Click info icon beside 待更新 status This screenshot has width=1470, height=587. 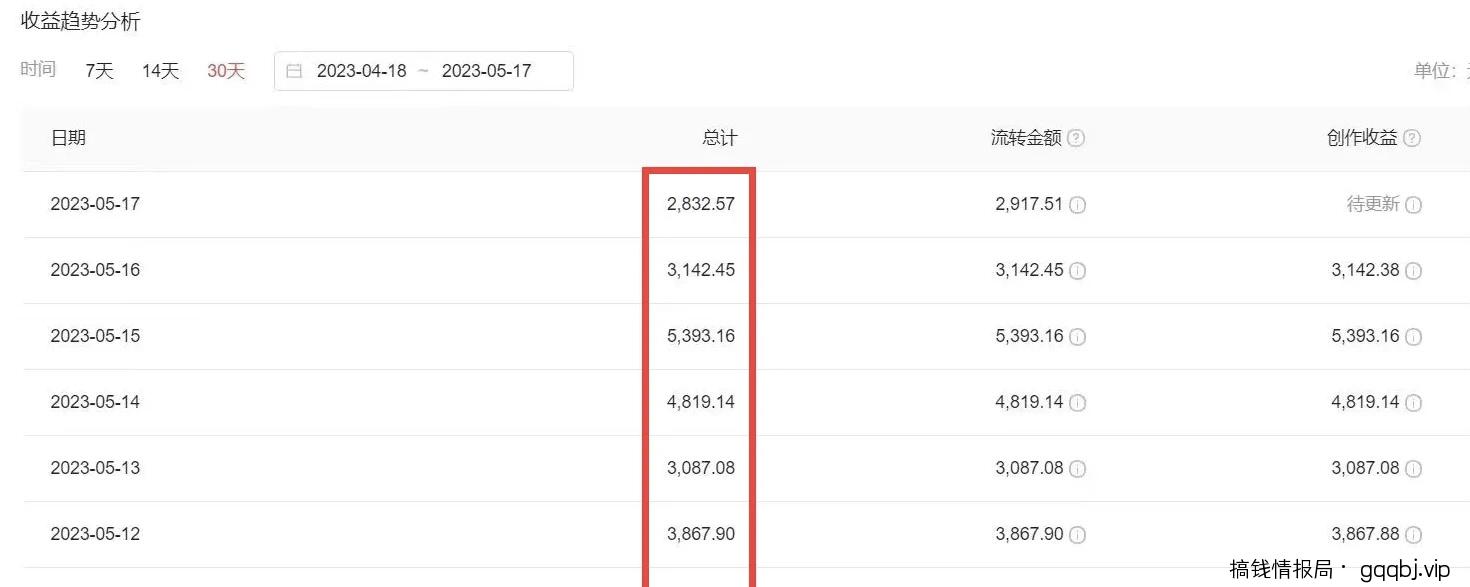click(1413, 205)
